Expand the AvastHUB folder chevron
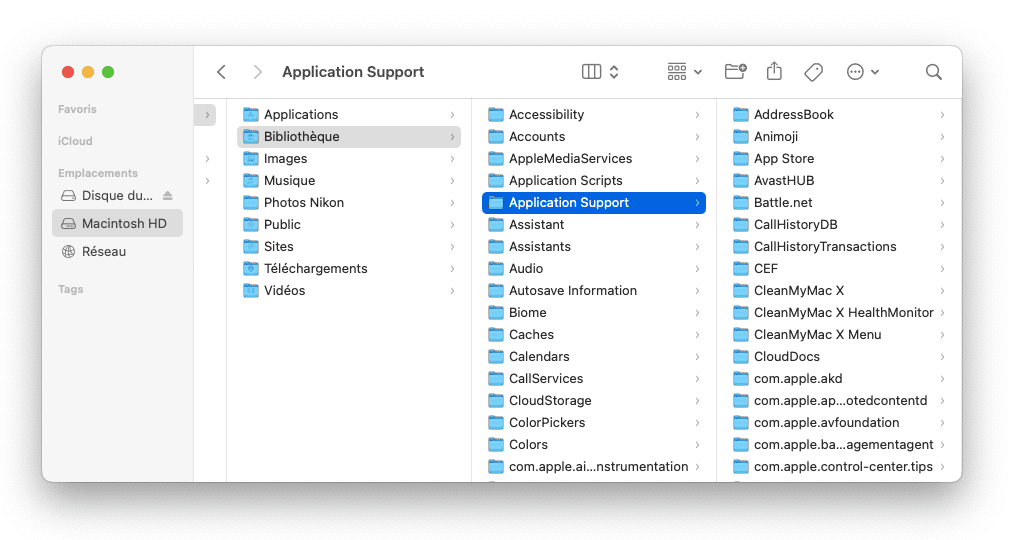 [x=942, y=181]
